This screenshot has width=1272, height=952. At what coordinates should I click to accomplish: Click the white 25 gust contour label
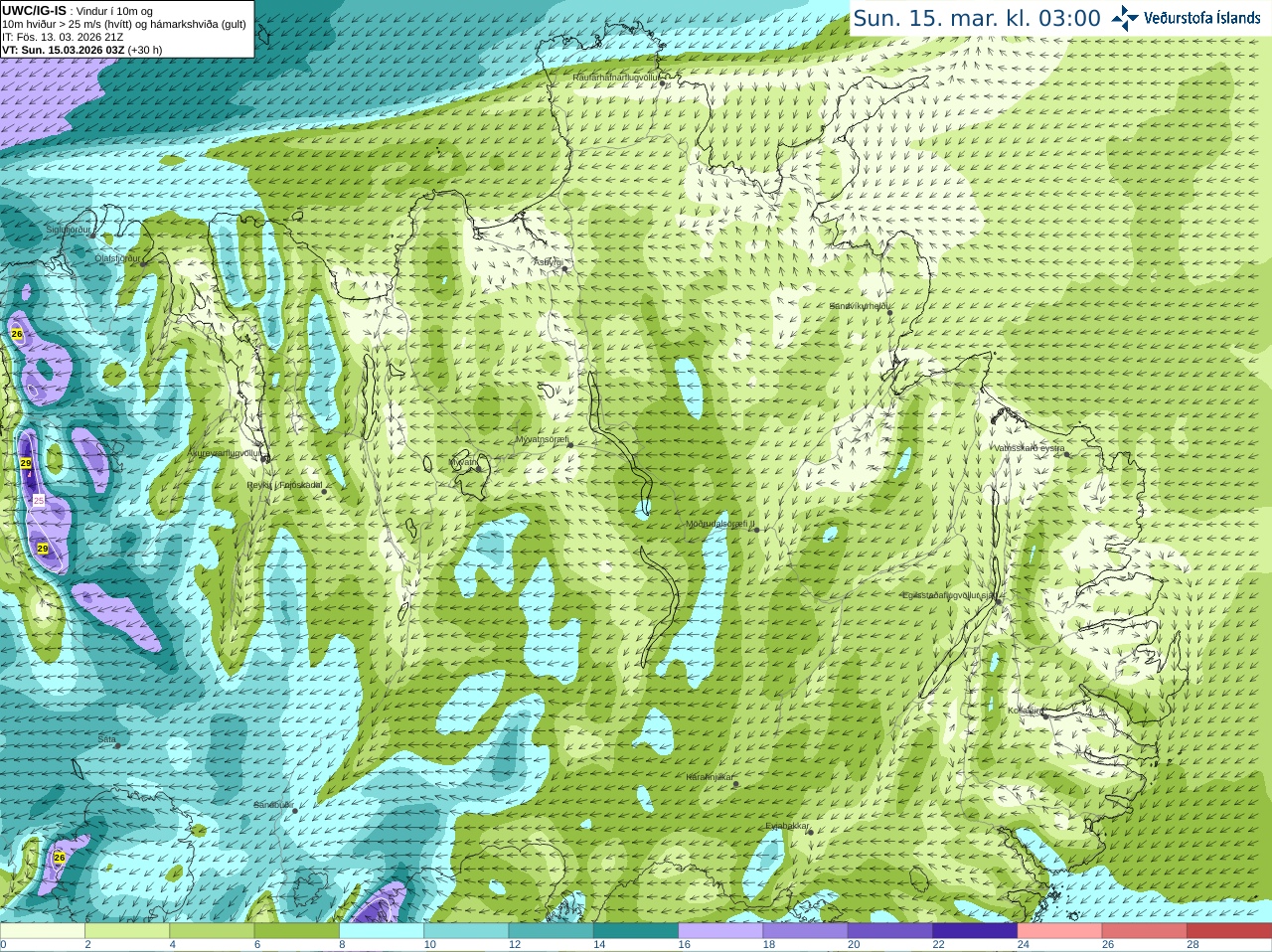point(39,501)
